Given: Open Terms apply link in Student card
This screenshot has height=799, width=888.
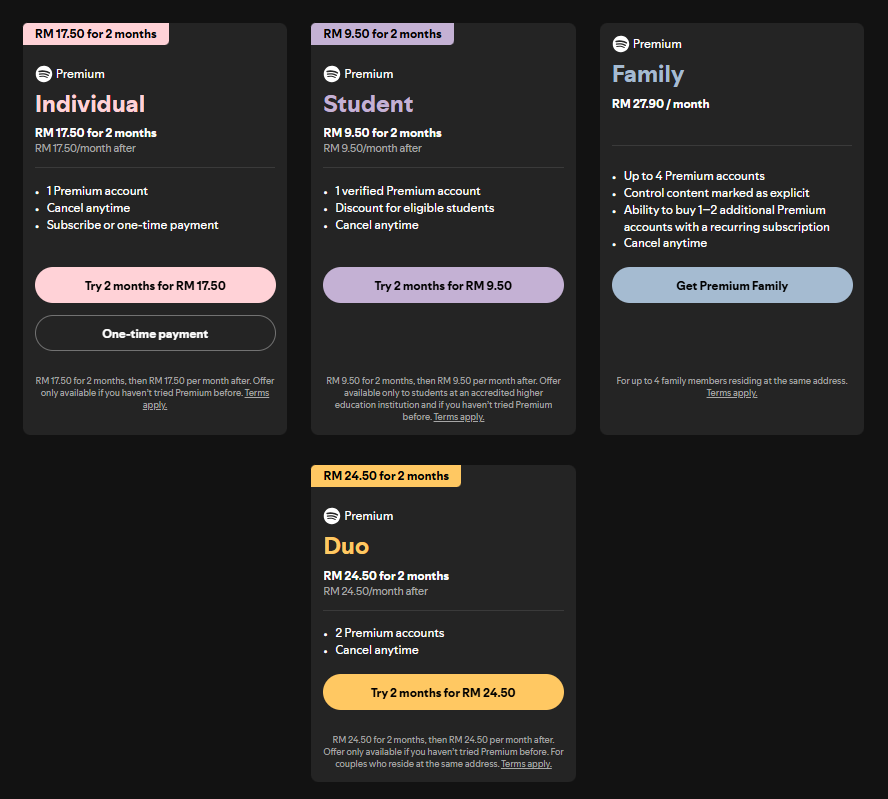Looking at the screenshot, I should (x=459, y=417).
